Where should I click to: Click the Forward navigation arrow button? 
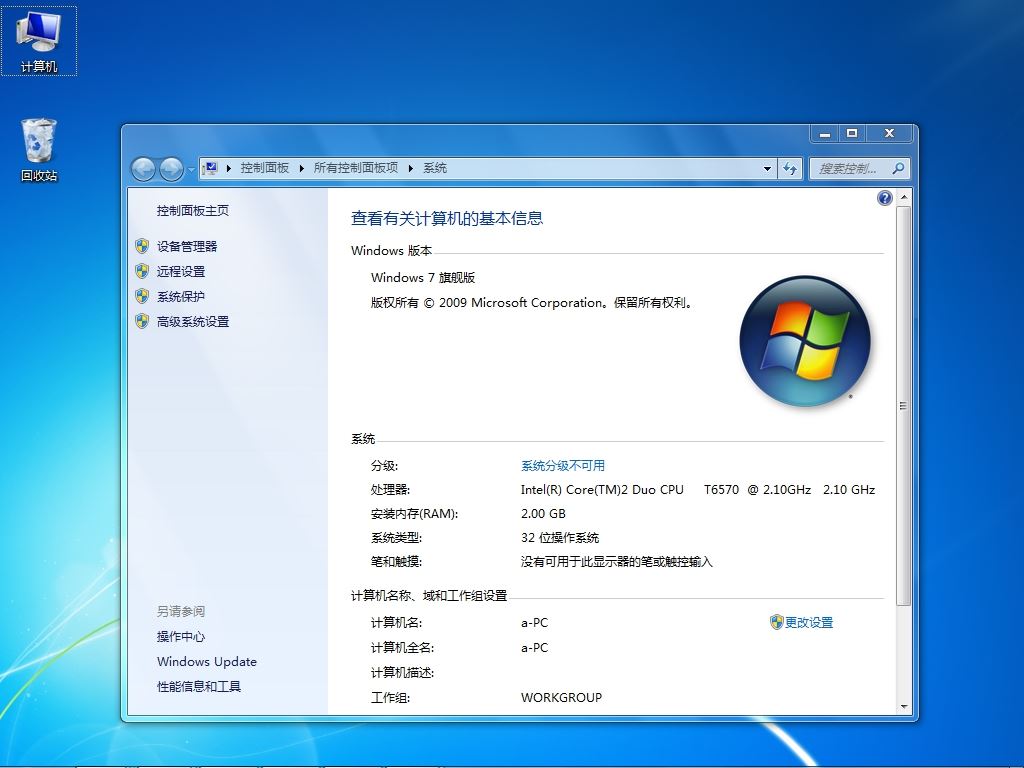coord(171,169)
